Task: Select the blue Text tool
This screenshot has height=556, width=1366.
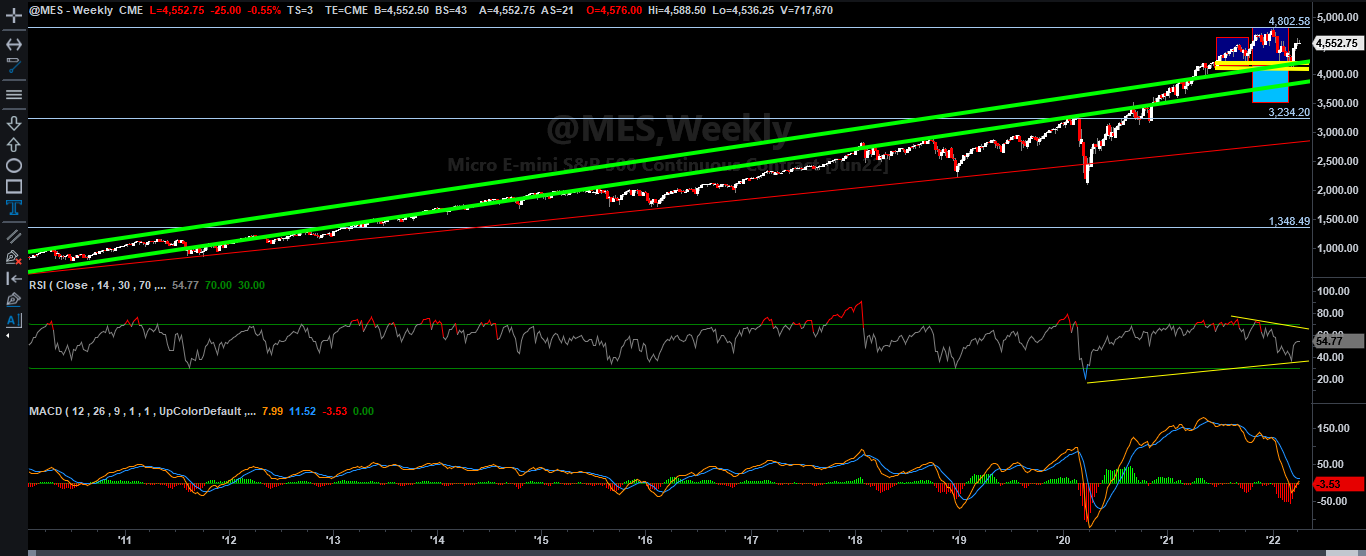Action: coord(14,207)
